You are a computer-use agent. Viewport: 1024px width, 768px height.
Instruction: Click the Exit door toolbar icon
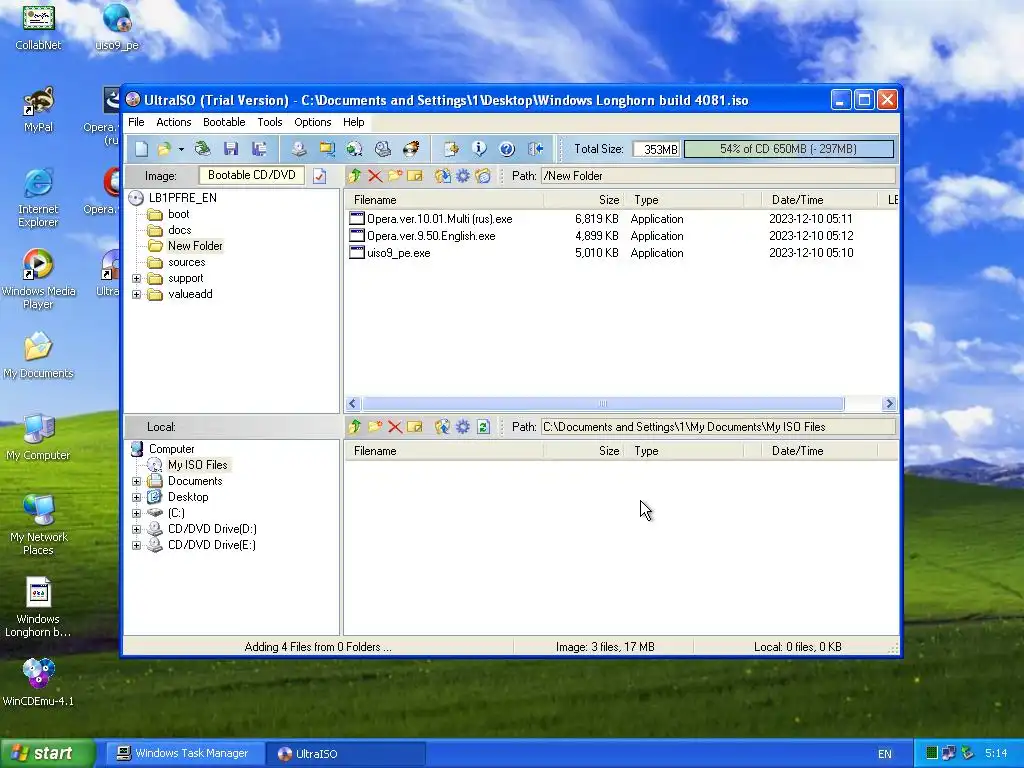(536, 149)
